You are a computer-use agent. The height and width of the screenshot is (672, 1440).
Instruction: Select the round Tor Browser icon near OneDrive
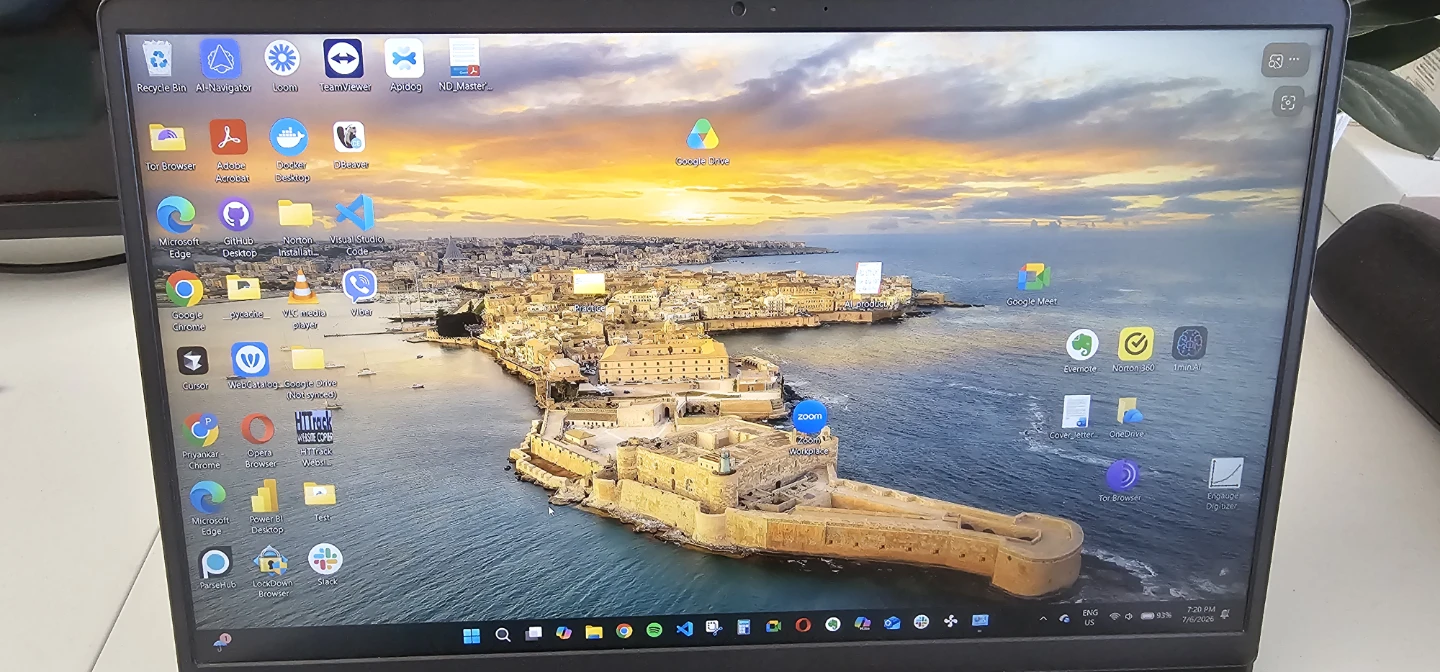pos(1121,481)
